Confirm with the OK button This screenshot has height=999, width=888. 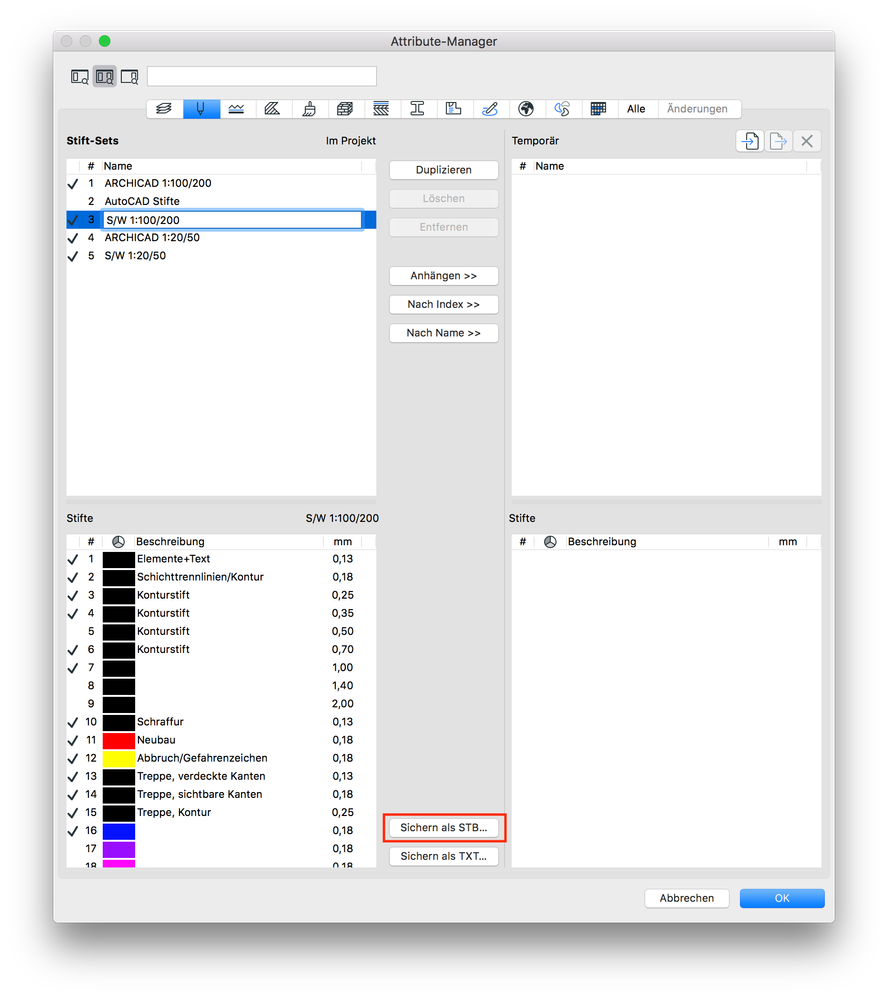coord(782,898)
